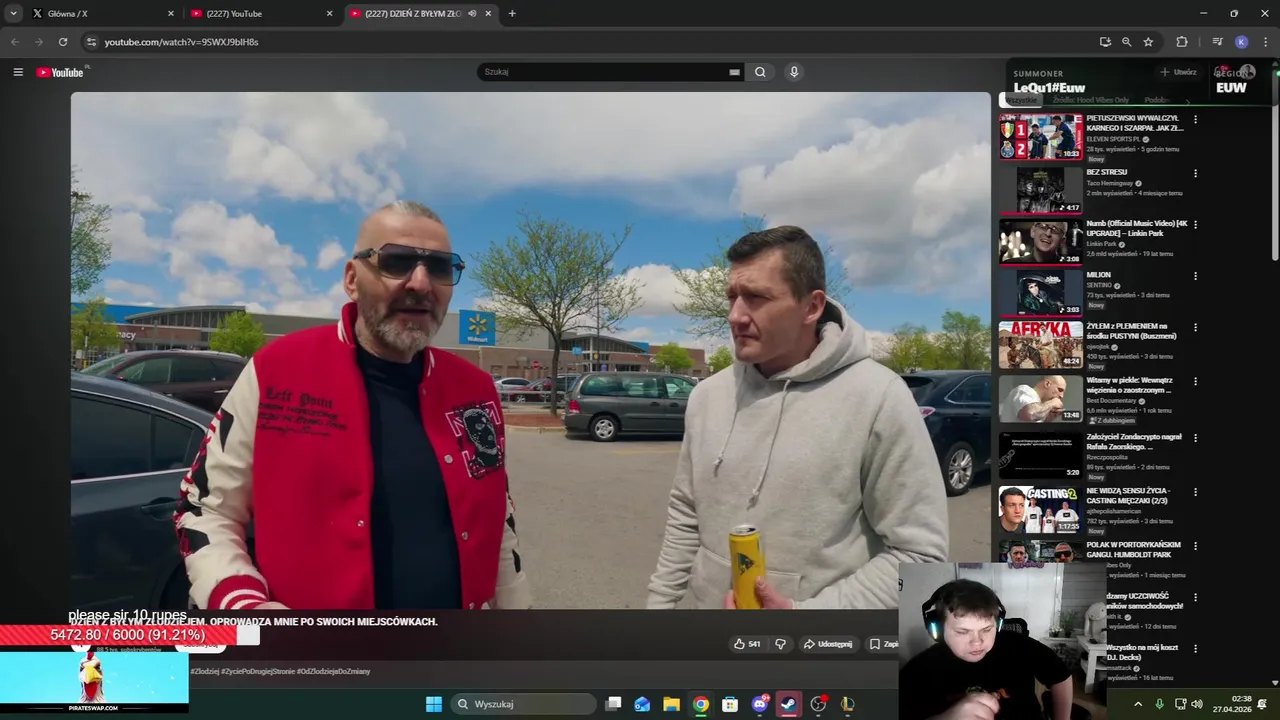The width and height of the screenshot is (1280, 720).
Task: Start voice search with microphone icon
Action: (794, 72)
